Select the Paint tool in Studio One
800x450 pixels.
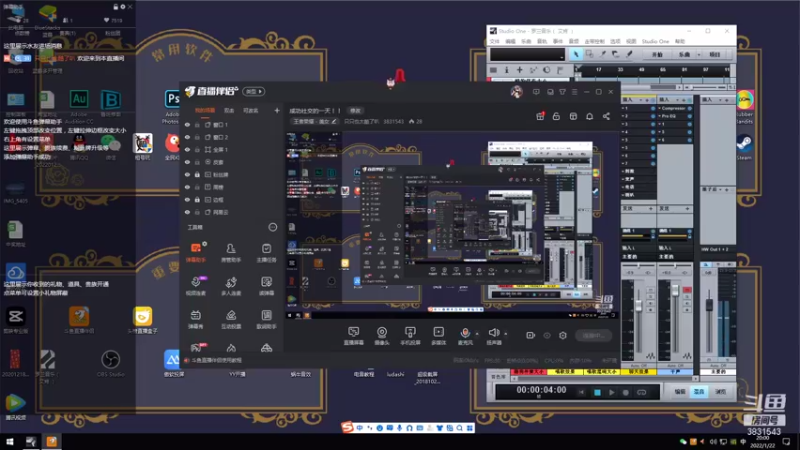point(629,54)
